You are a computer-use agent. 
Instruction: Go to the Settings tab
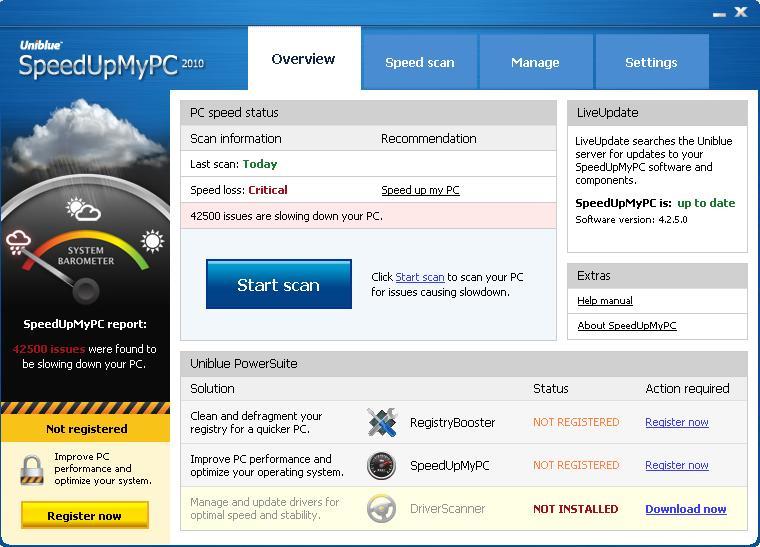pyautogui.click(x=651, y=62)
